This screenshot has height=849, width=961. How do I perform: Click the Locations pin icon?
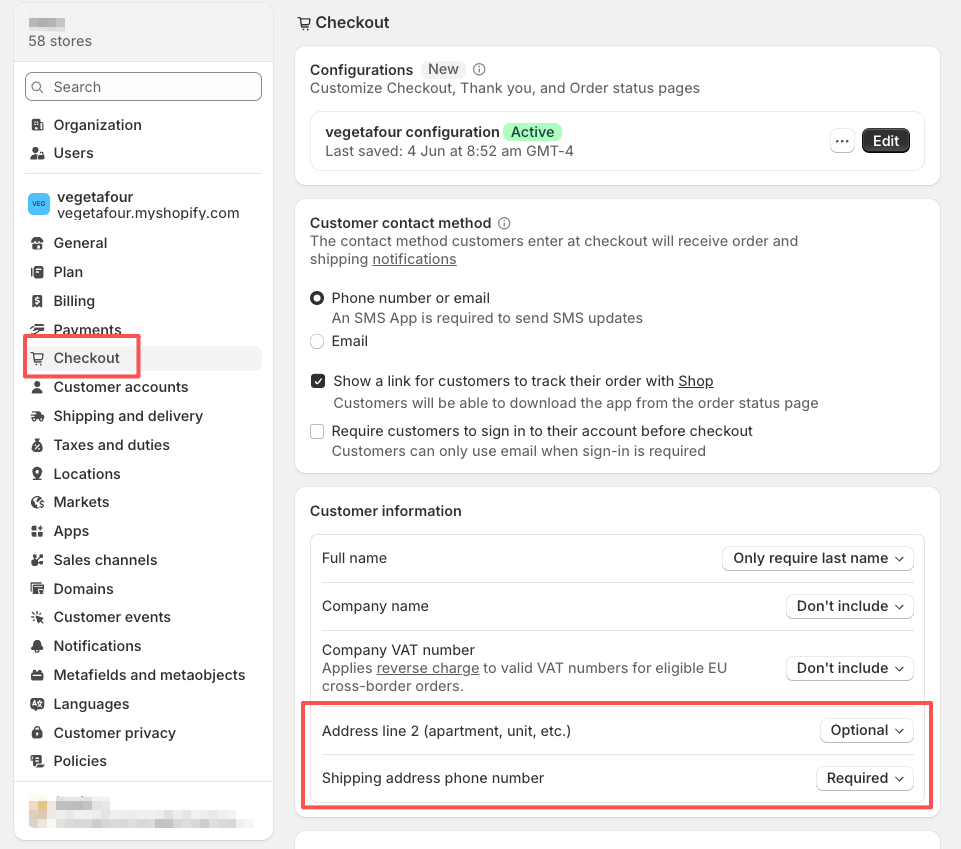[x=37, y=474]
